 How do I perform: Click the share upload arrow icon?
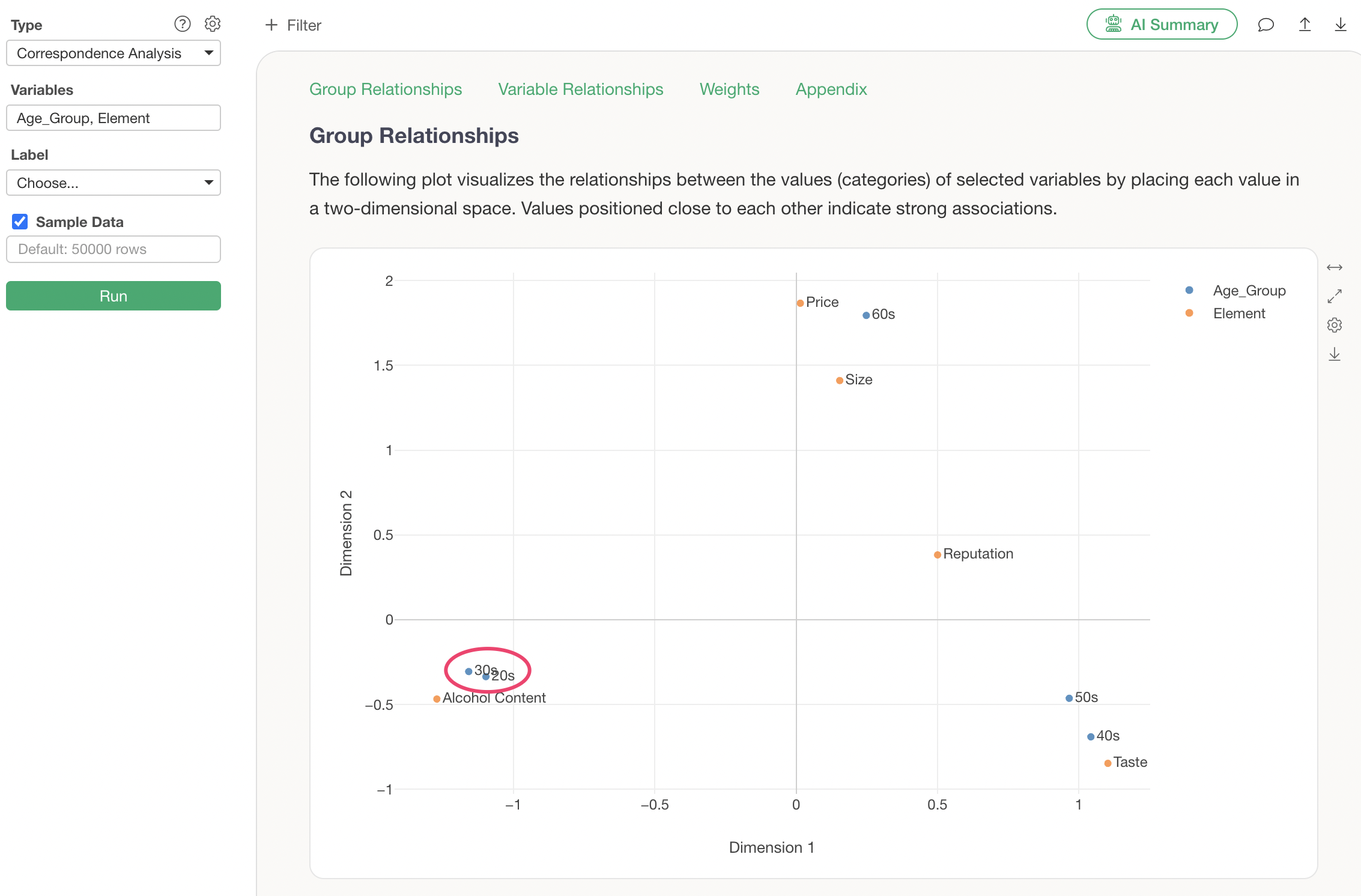(x=1305, y=25)
